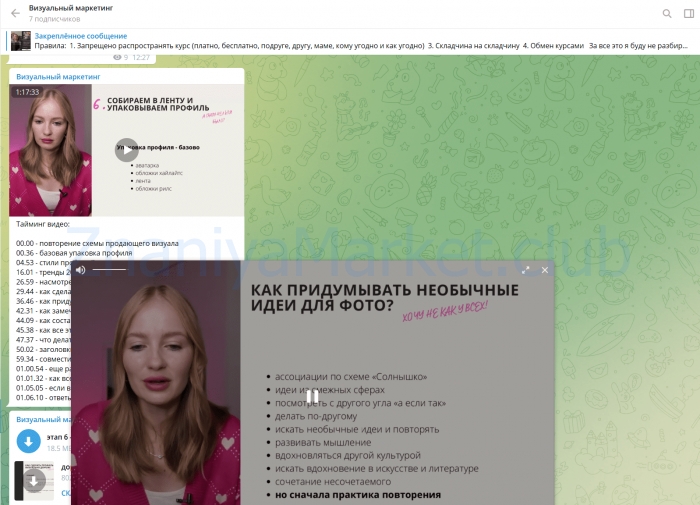The width and height of the screenshot is (700, 505).
Task: Click the '01.01.32' timing line
Action: [43, 379]
